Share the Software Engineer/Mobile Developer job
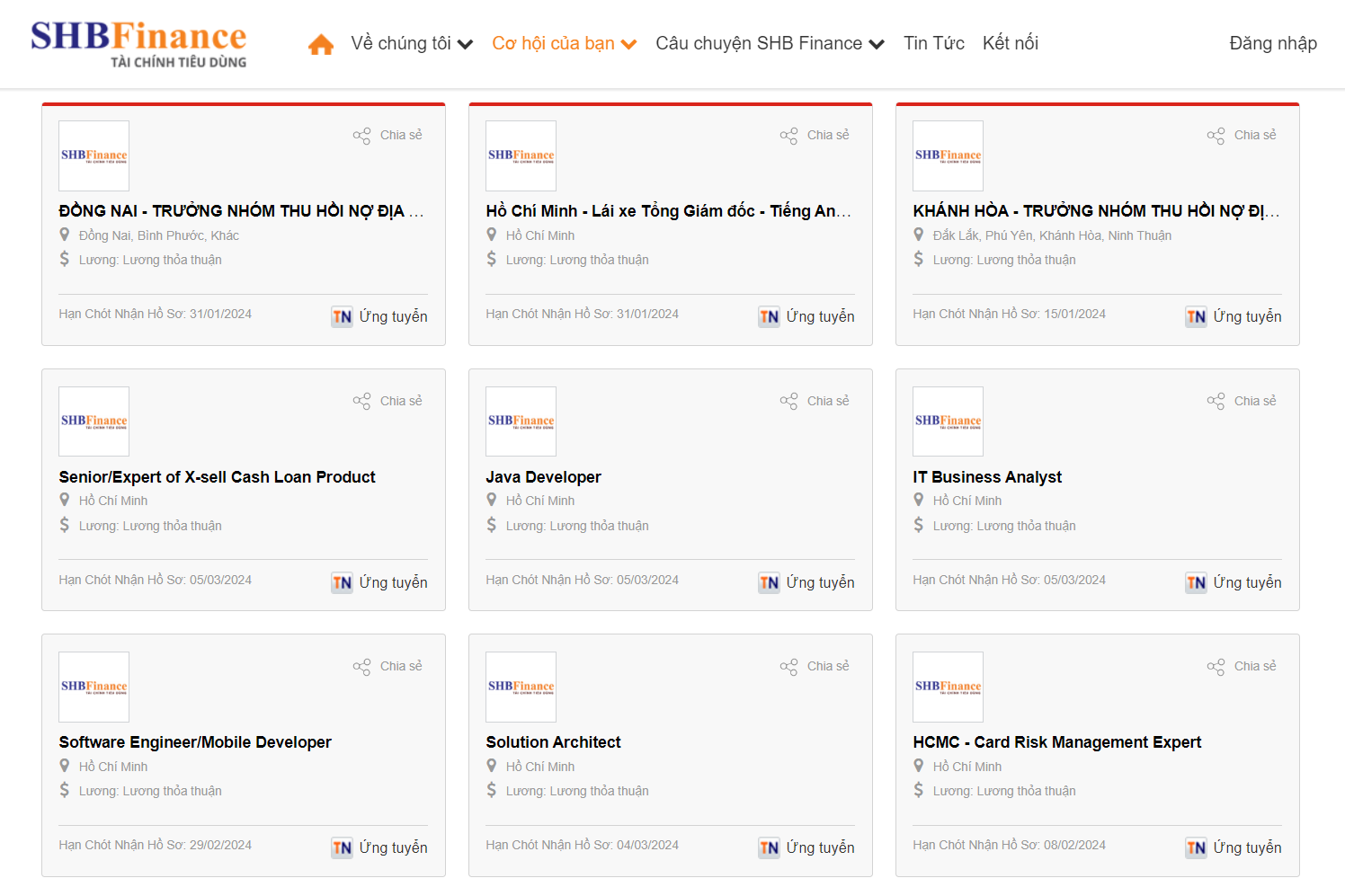1345x896 pixels. [387, 666]
